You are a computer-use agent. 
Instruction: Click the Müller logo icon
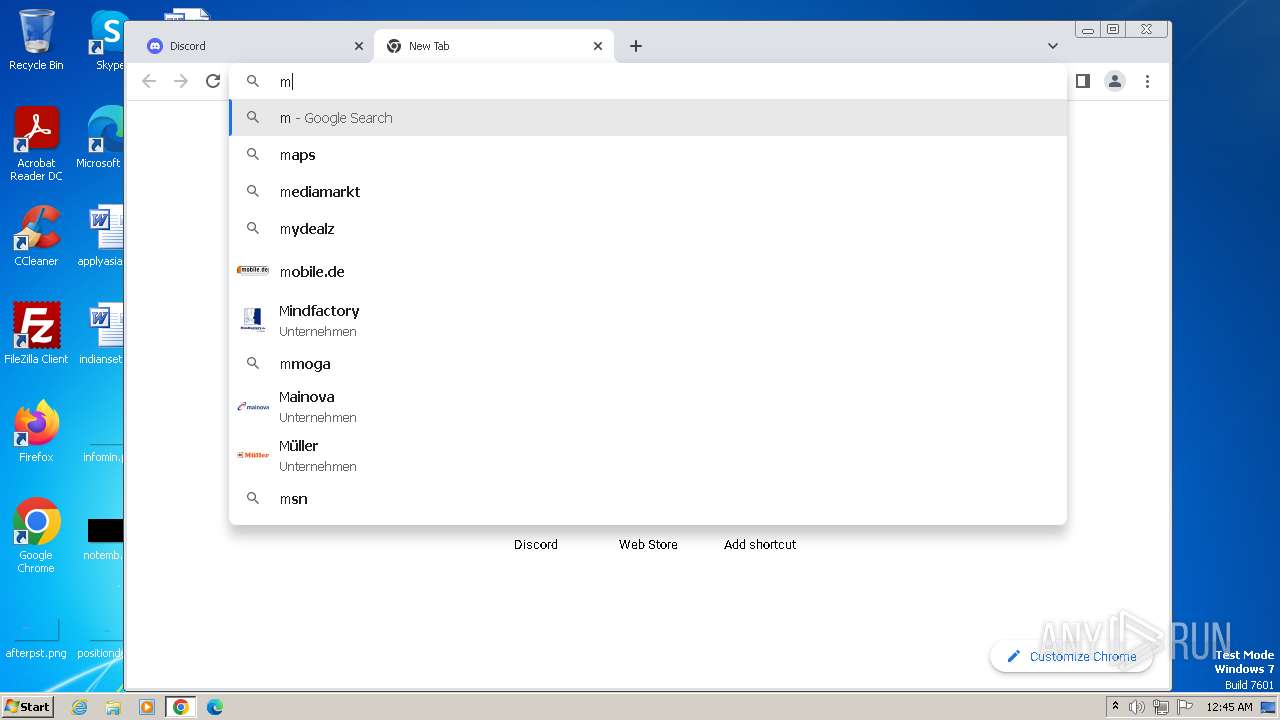tap(253, 455)
